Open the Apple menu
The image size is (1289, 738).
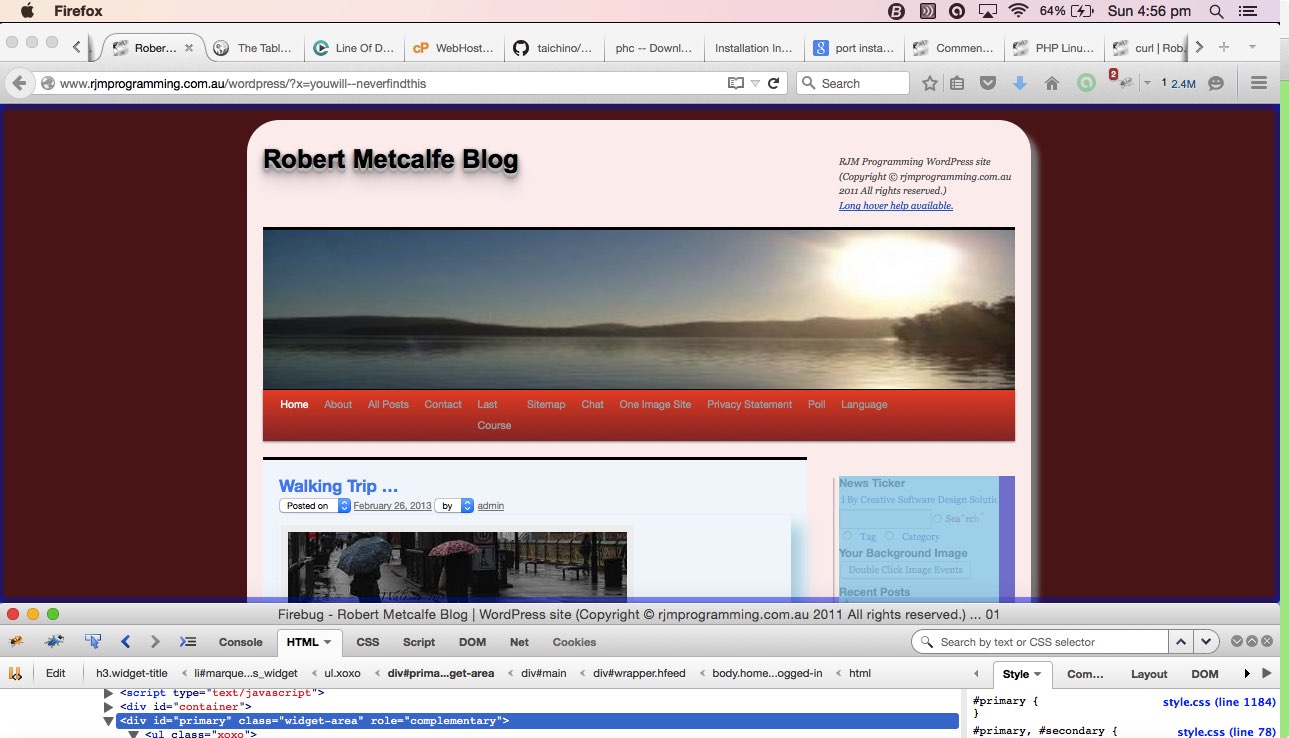point(27,11)
